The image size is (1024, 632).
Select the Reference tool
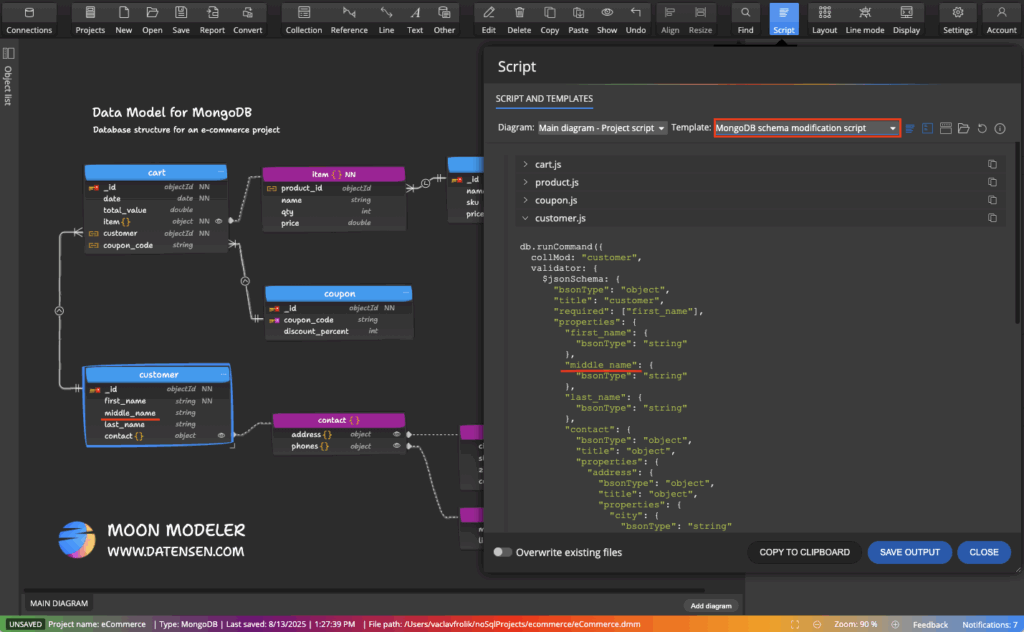pos(349,20)
